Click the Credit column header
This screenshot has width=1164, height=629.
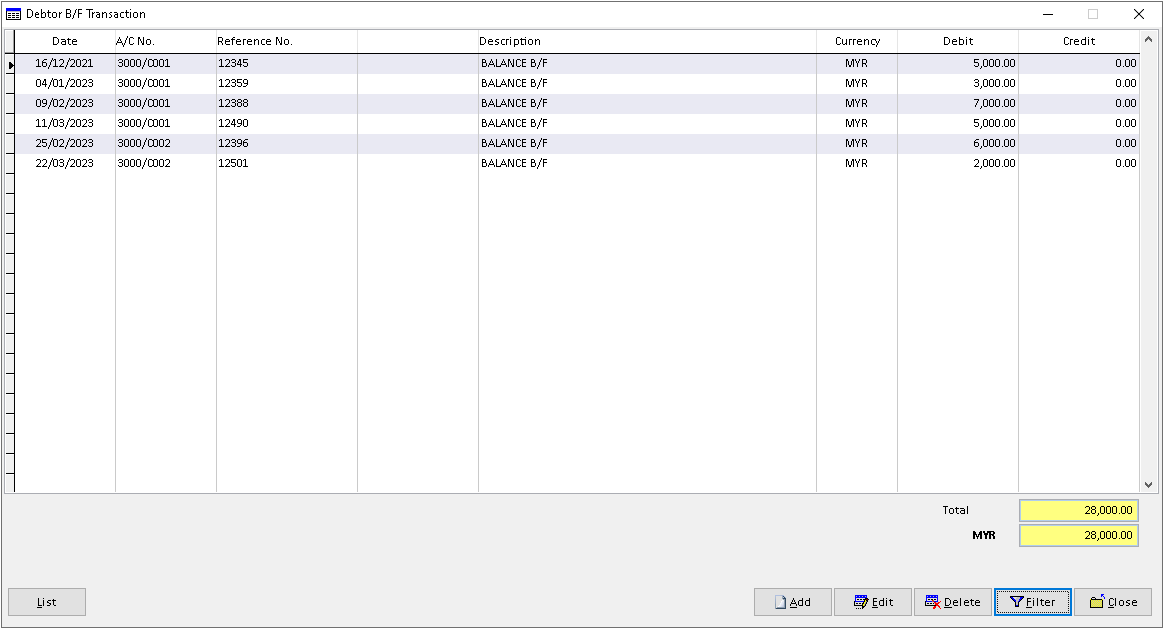1079,41
